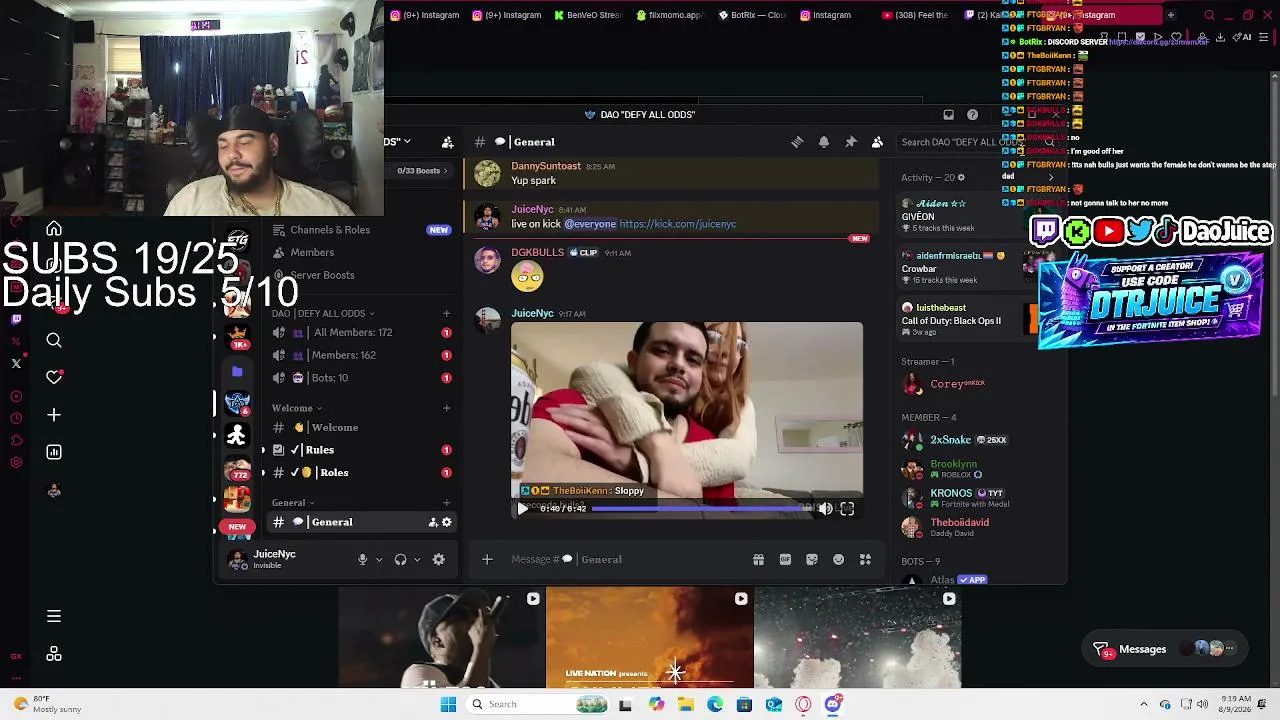
Task: Open the gift icon in message bar
Action: (x=758, y=560)
